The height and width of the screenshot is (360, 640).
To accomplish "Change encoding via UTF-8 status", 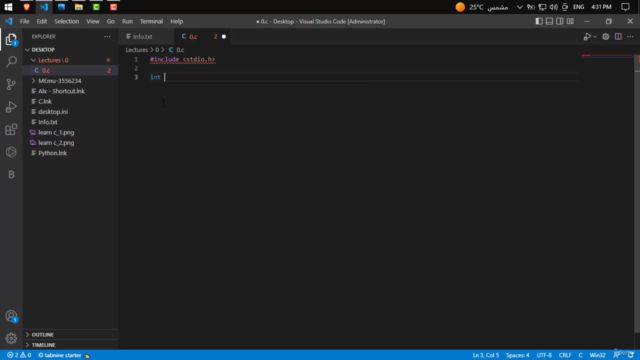I will click(544, 355).
